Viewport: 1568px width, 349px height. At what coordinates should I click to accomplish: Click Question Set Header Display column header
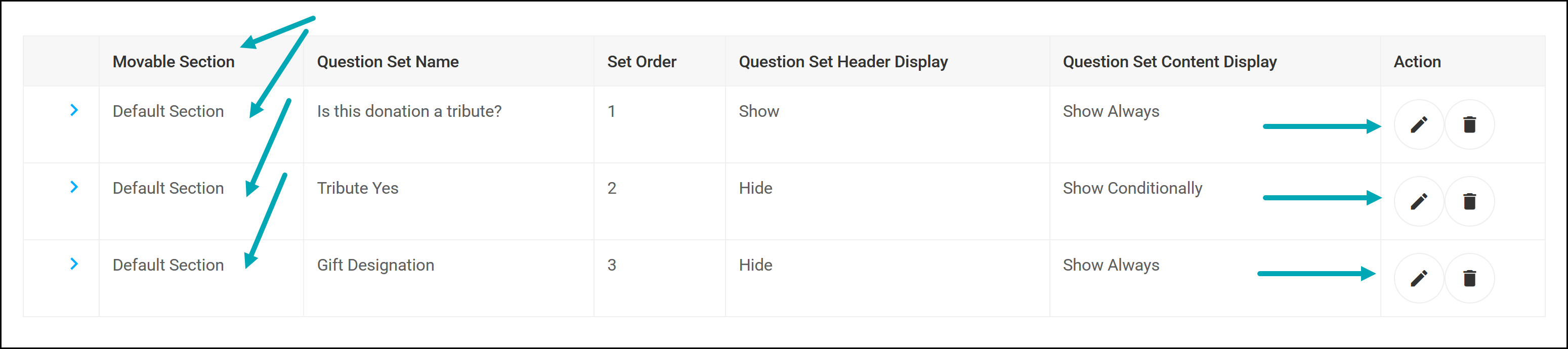point(843,62)
